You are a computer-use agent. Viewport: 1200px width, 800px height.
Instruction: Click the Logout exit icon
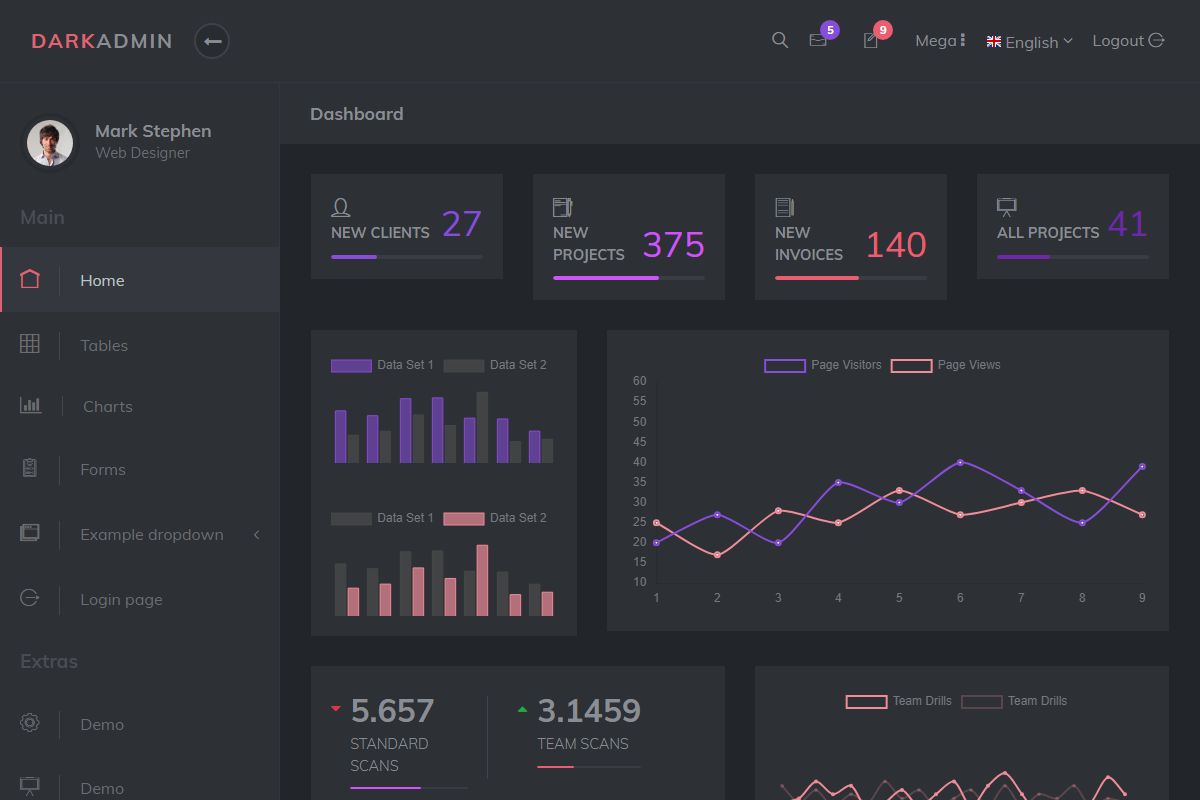coord(1157,40)
